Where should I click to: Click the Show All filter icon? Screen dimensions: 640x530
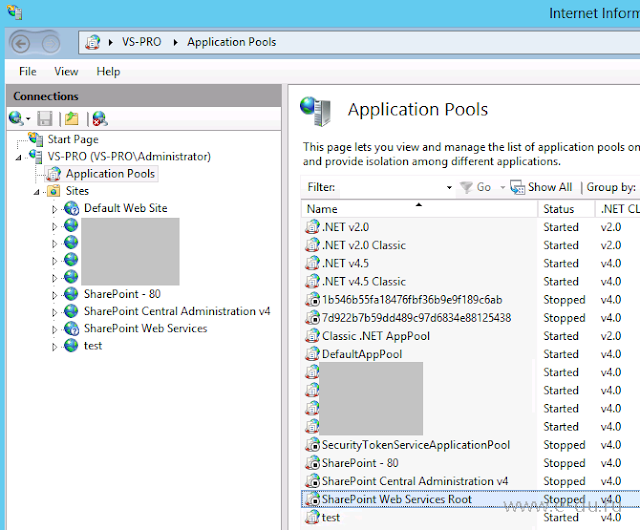[x=518, y=187]
